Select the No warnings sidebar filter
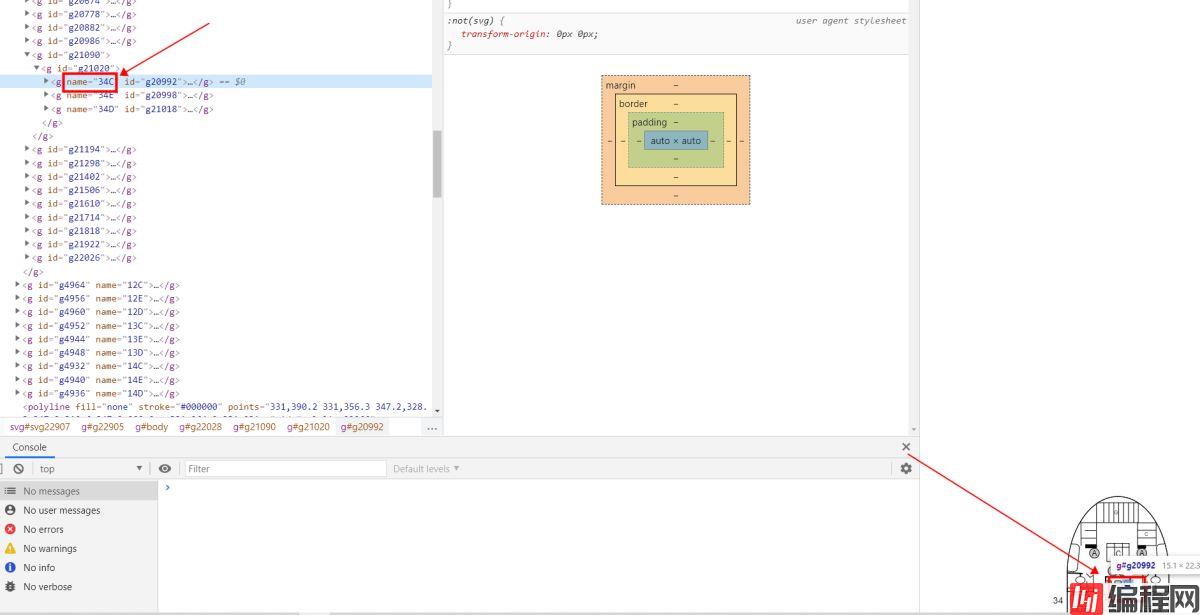1200x615 pixels. click(x=49, y=549)
